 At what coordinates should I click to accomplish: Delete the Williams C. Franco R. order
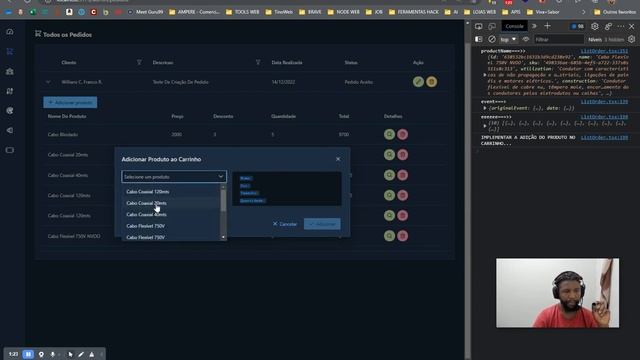(x=431, y=82)
